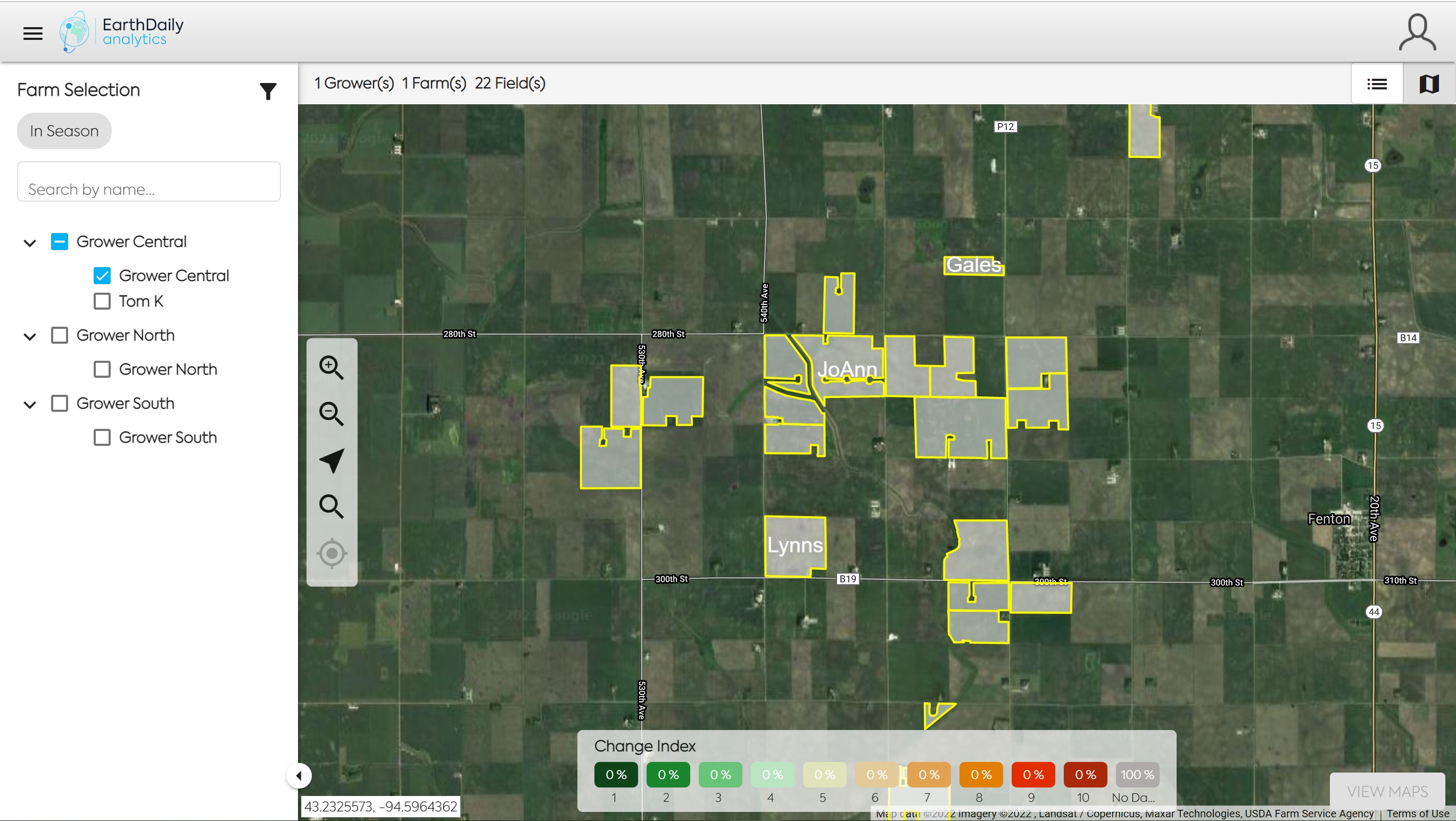Zoom in on the map
The height and width of the screenshot is (821, 1456).
pos(331,368)
